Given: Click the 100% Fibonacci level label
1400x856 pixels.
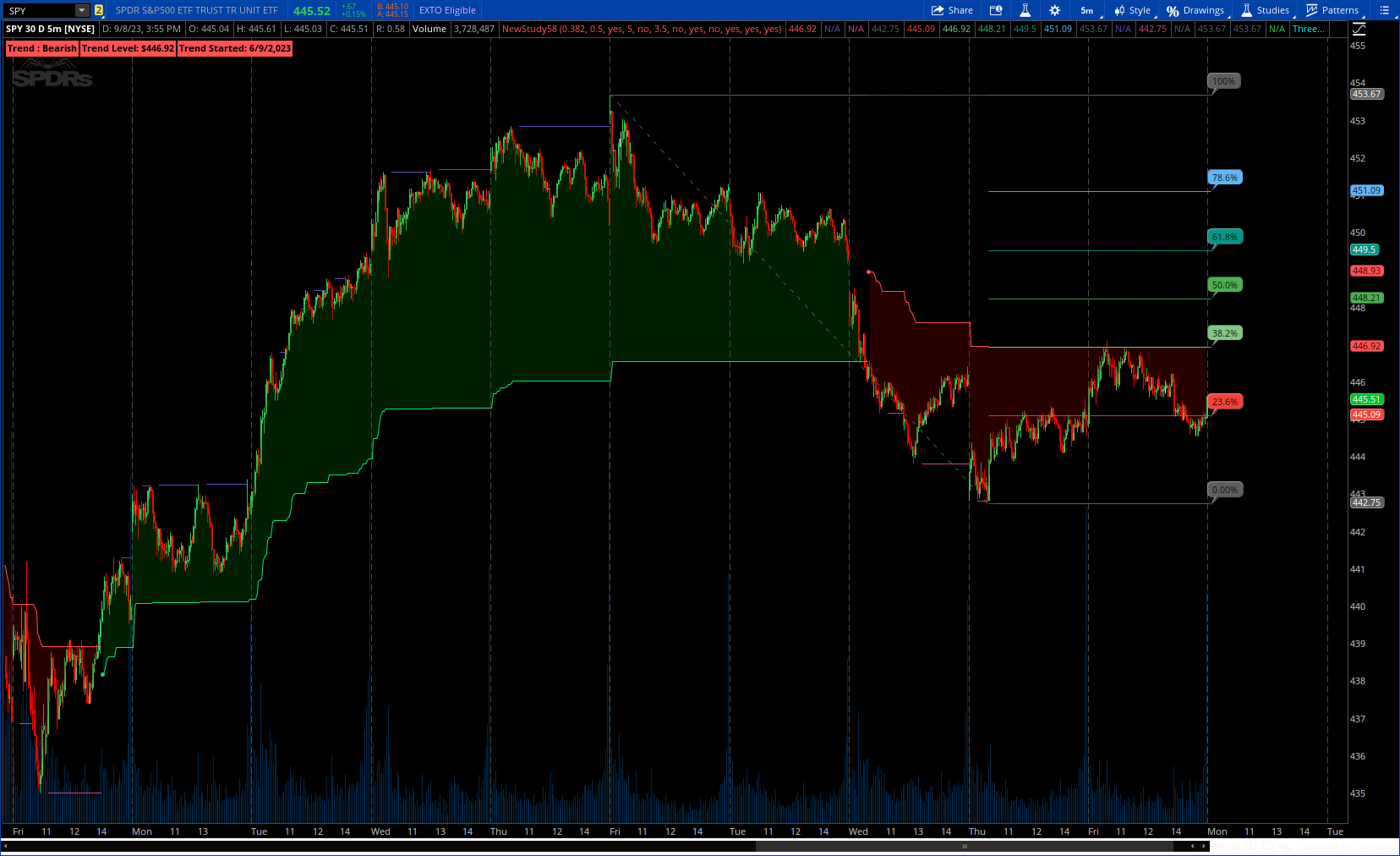Looking at the screenshot, I should [1223, 81].
